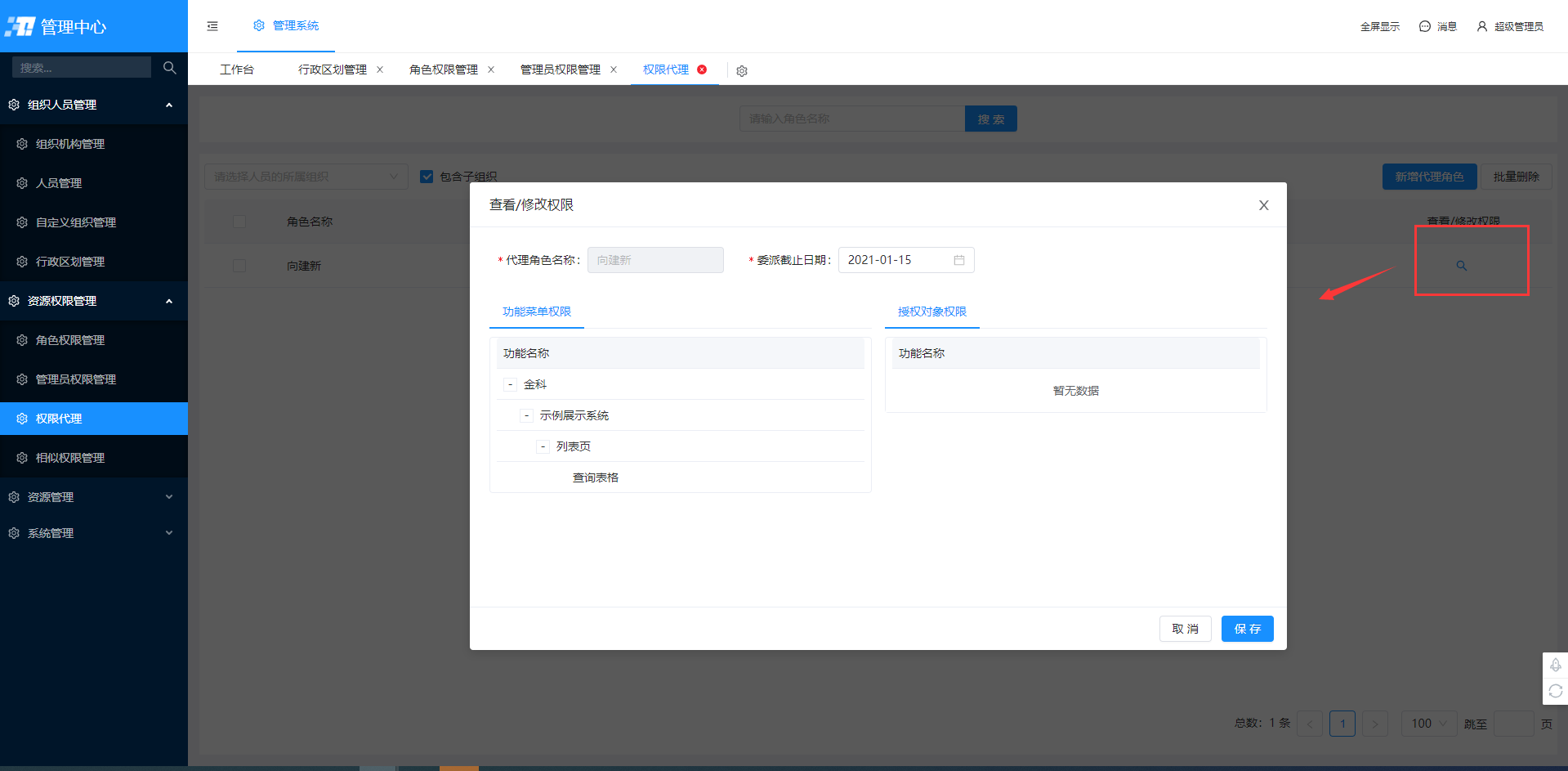
Task: Click the 搜索 button
Action: click(x=991, y=119)
